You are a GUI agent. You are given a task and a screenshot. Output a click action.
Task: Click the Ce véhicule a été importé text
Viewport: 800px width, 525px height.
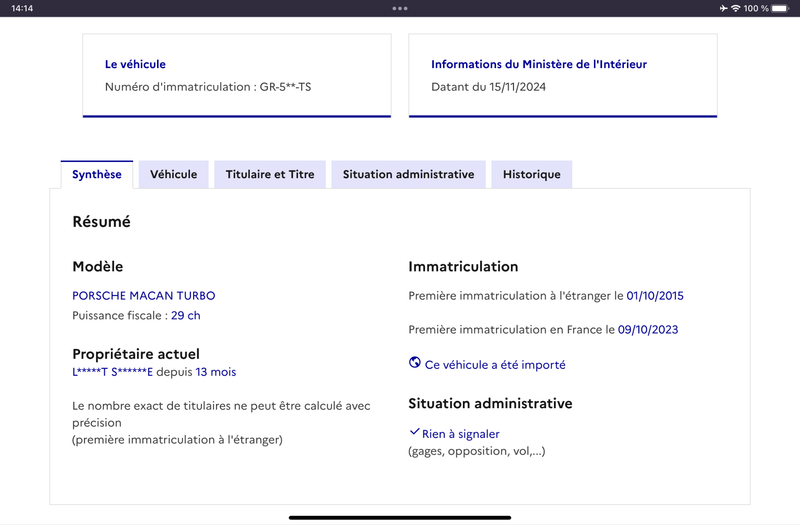click(x=495, y=365)
